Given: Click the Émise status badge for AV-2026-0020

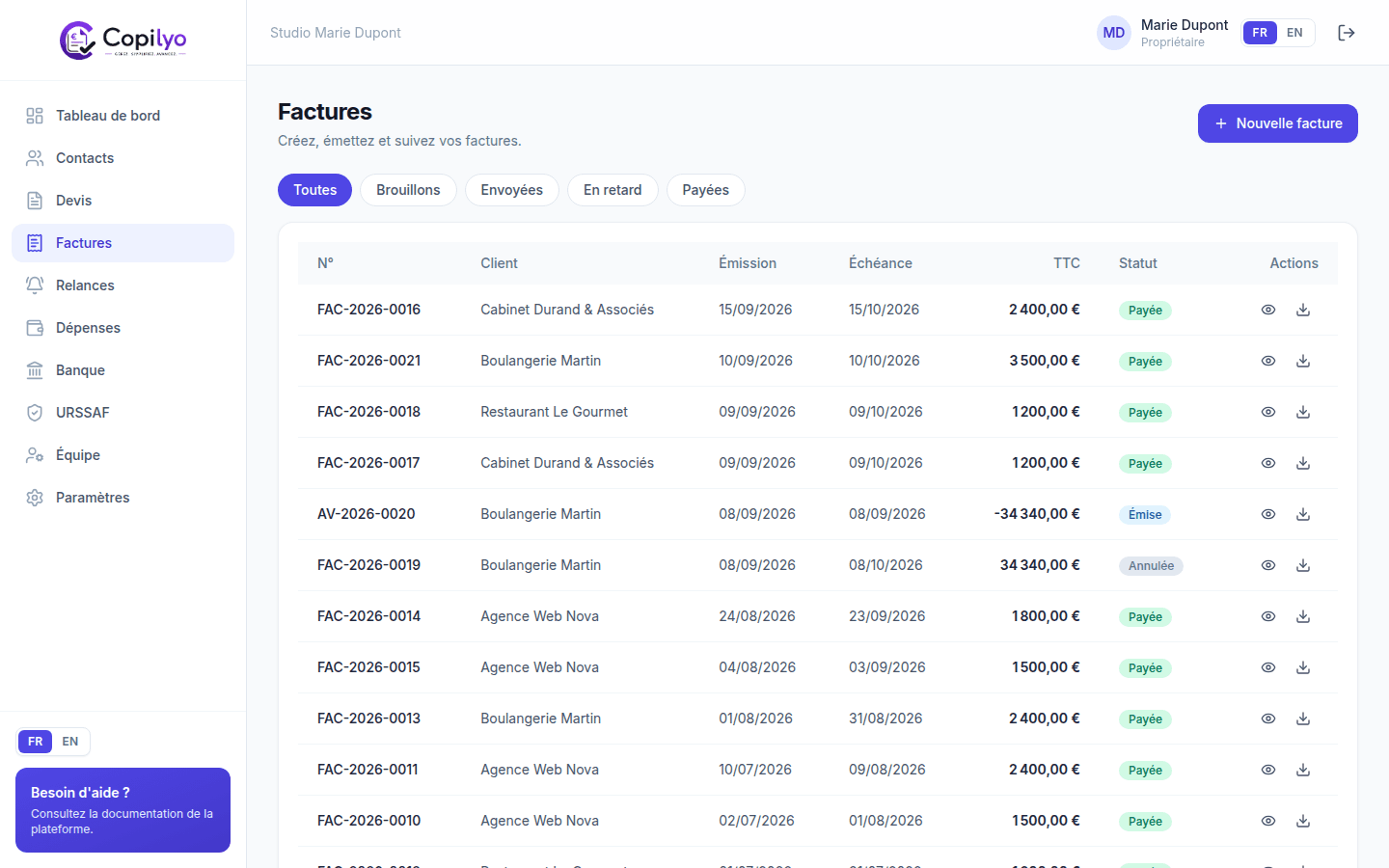Looking at the screenshot, I should pyautogui.click(x=1145, y=515).
